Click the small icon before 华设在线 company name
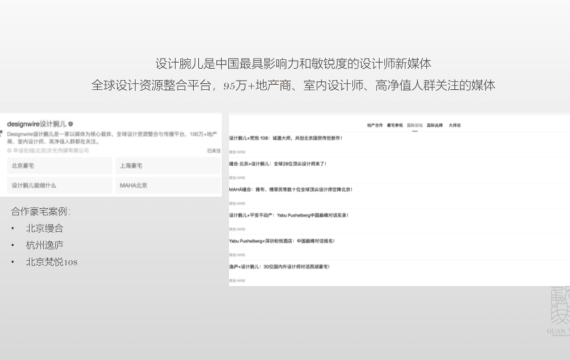Screen dimensions: 570x360 [9, 151]
